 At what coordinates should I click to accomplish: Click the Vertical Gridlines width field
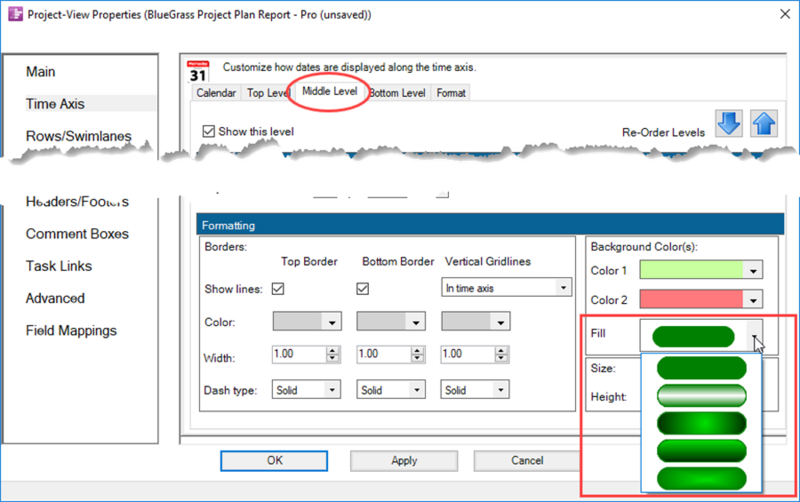click(468, 354)
